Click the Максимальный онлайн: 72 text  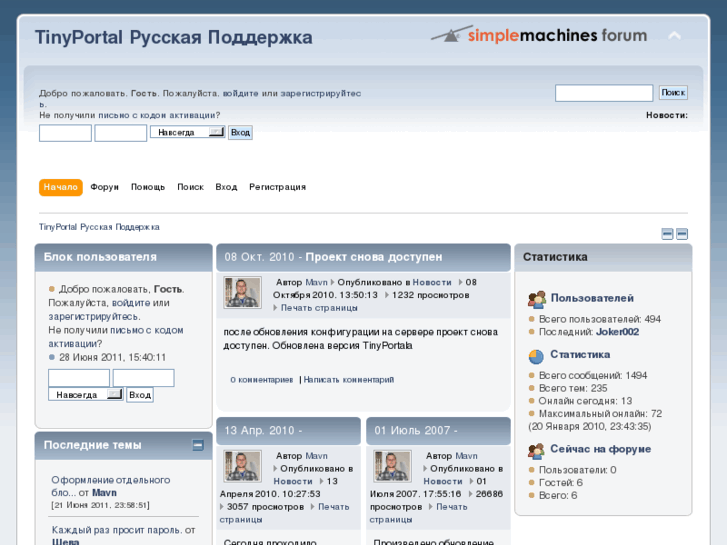click(600, 414)
